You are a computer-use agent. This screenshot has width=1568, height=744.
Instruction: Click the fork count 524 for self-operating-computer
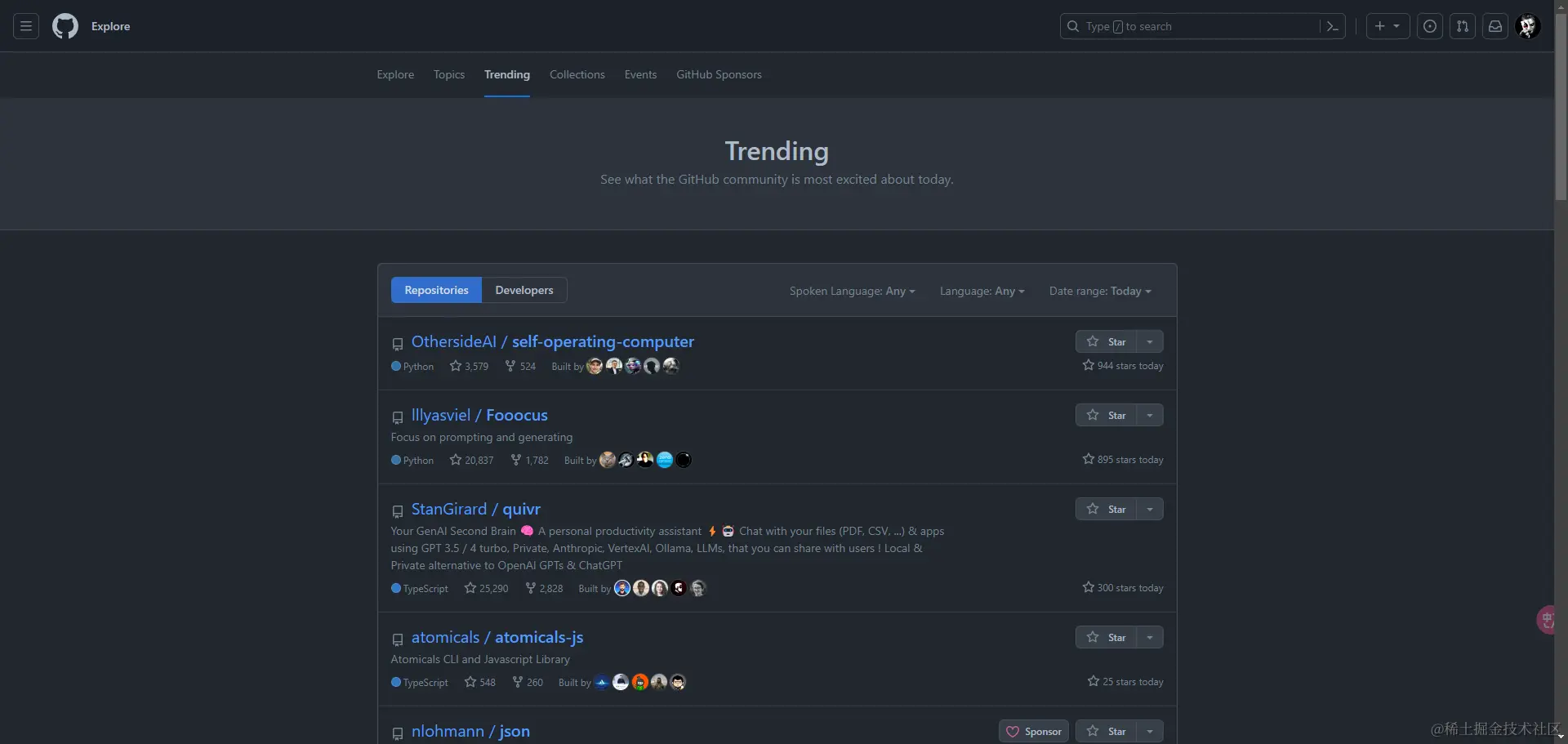(520, 367)
